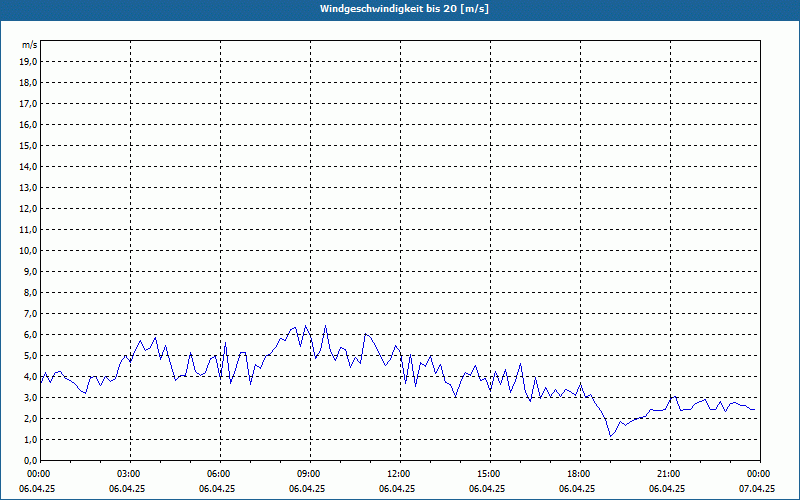Click the "00:00" label above "07.04.25"

(x=760, y=474)
